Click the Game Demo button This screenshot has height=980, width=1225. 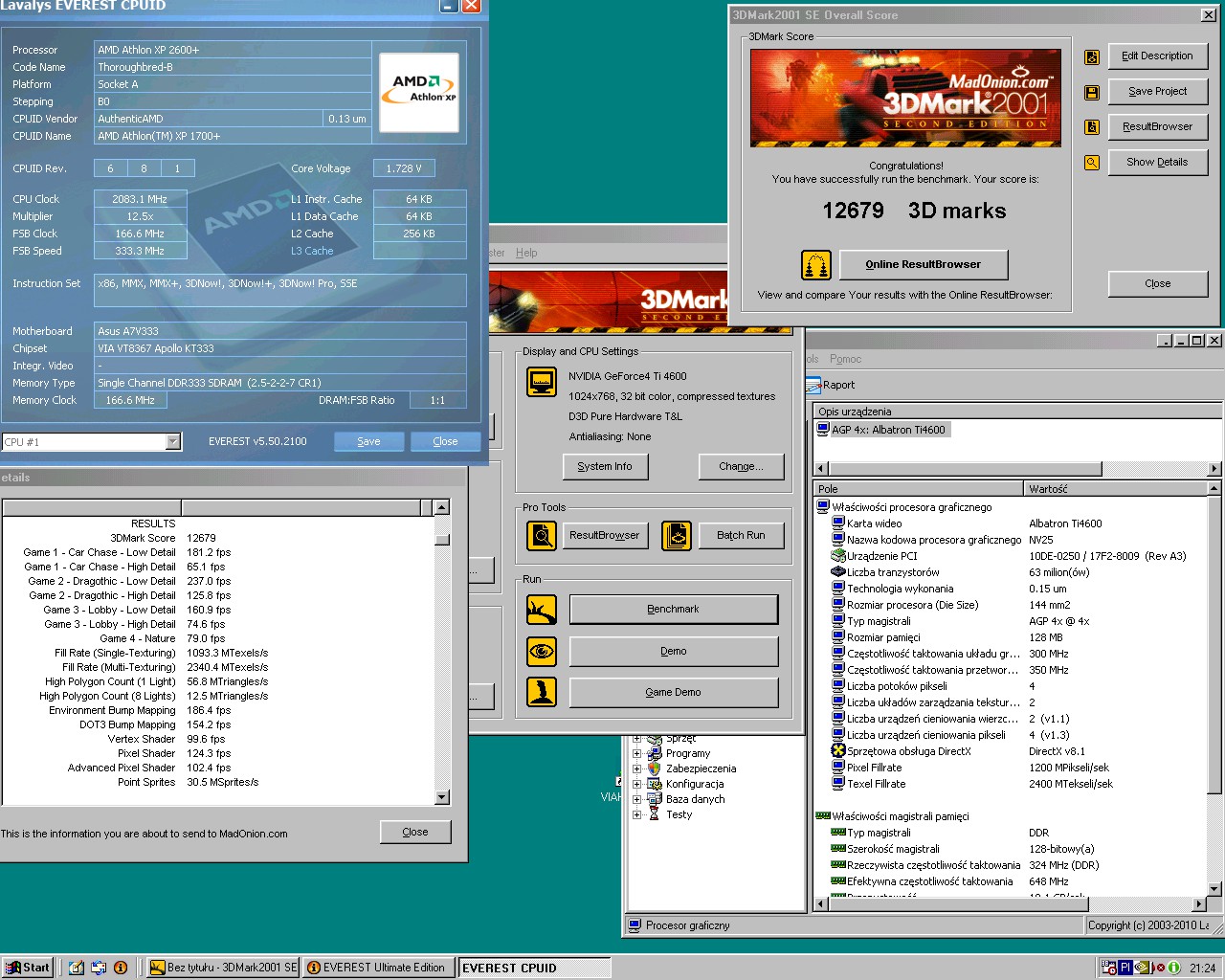point(673,692)
